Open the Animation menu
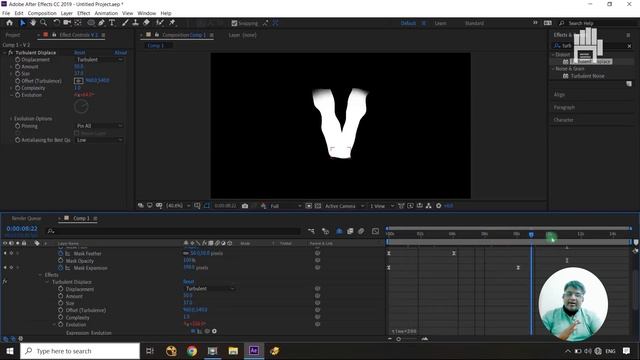Image resolution: width=640 pixels, height=360 pixels. pyautogui.click(x=106, y=13)
